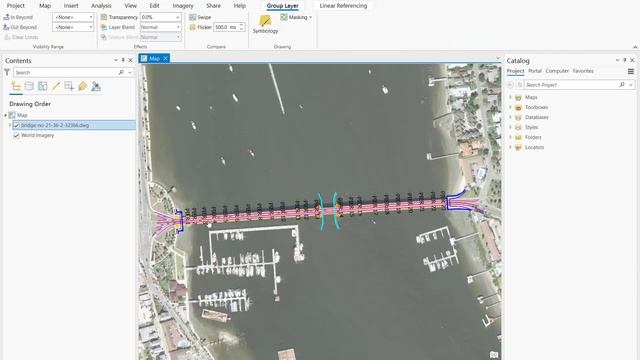640x360 pixels.
Task: Open the Symbology pane button
Action: (x=265, y=24)
